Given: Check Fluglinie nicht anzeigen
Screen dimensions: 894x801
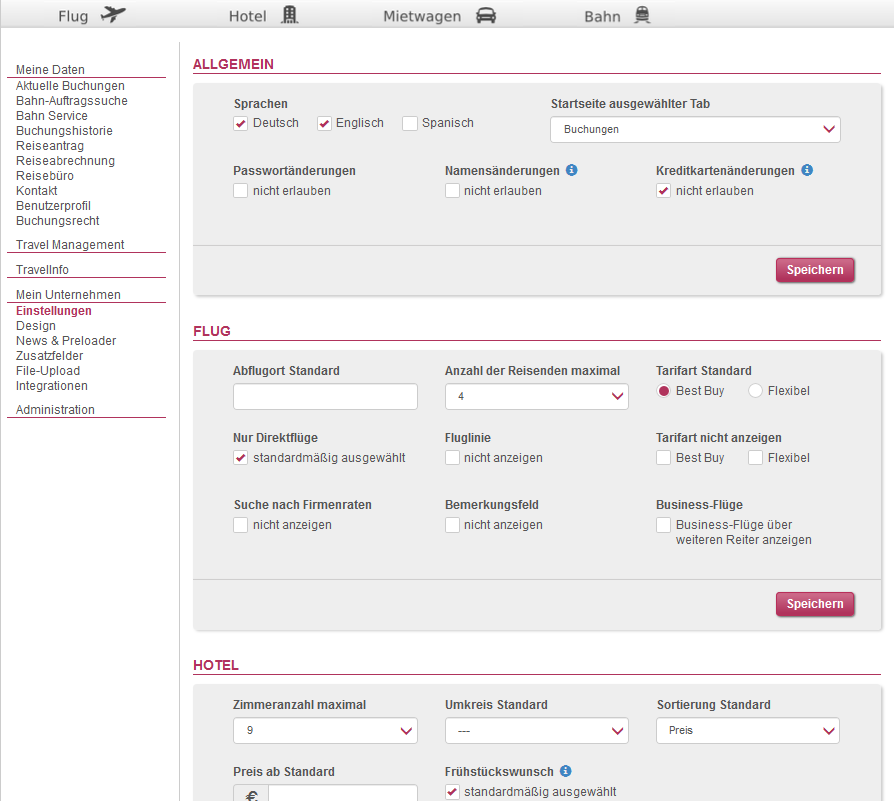Looking at the screenshot, I should [x=452, y=457].
